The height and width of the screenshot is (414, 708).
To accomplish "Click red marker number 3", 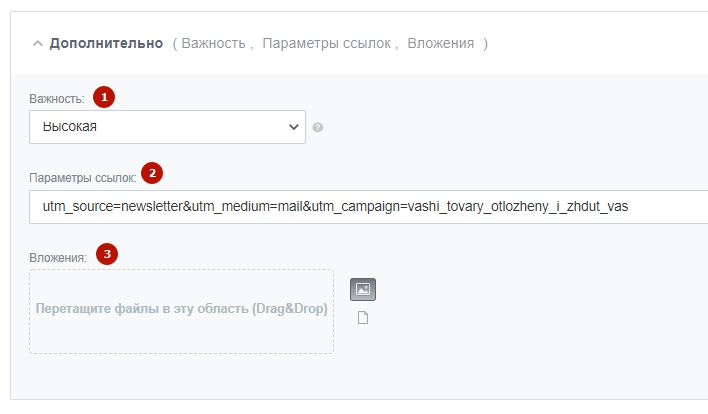I will [x=107, y=254].
